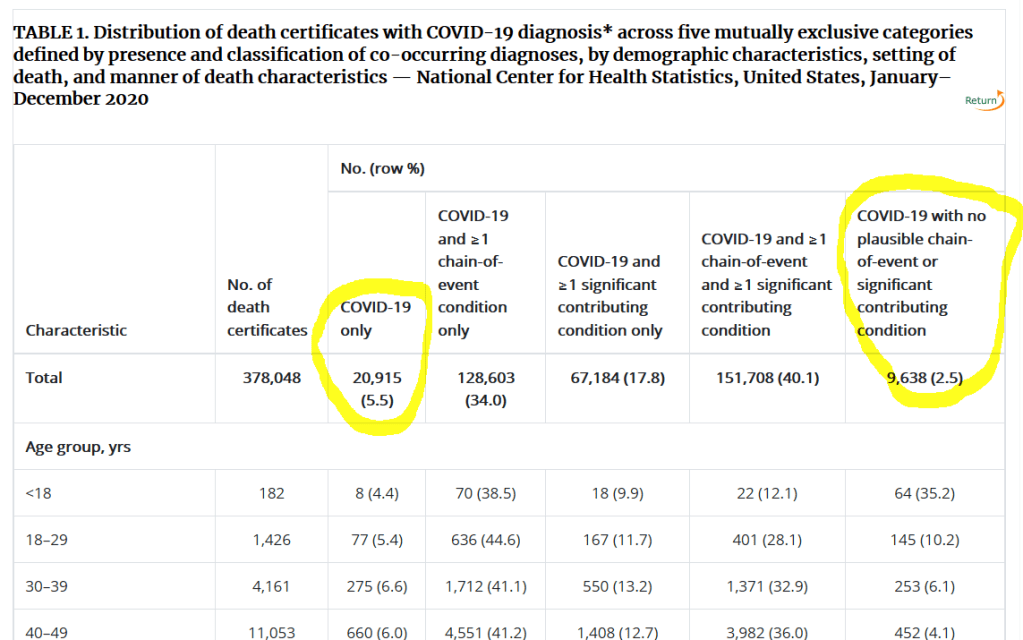The image size is (1023, 640).
Task: Click the 30–39 age group row label
Action: pyautogui.click(x=44, y=586)
